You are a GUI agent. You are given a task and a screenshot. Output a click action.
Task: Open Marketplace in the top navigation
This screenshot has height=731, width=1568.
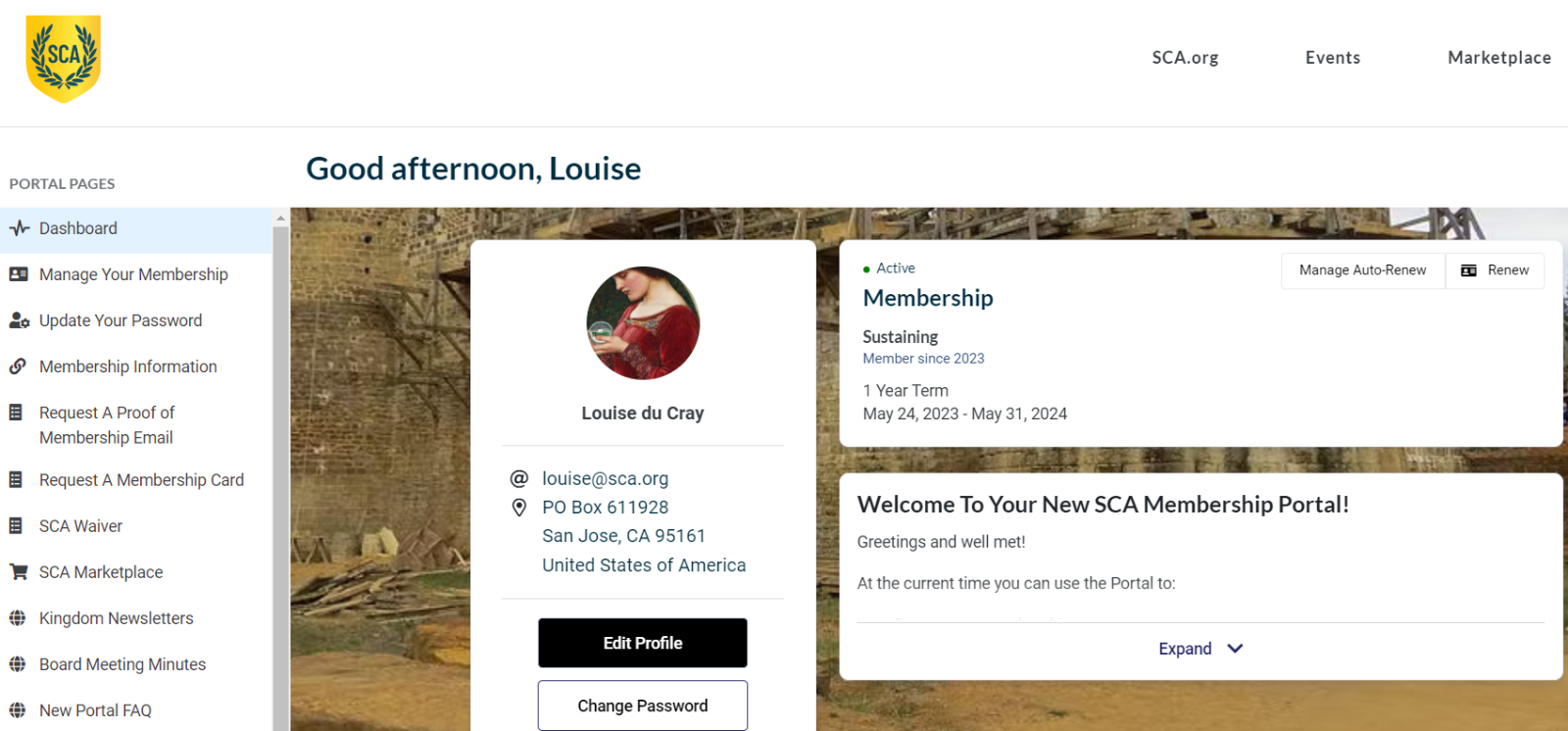(x=1498, y=58)
